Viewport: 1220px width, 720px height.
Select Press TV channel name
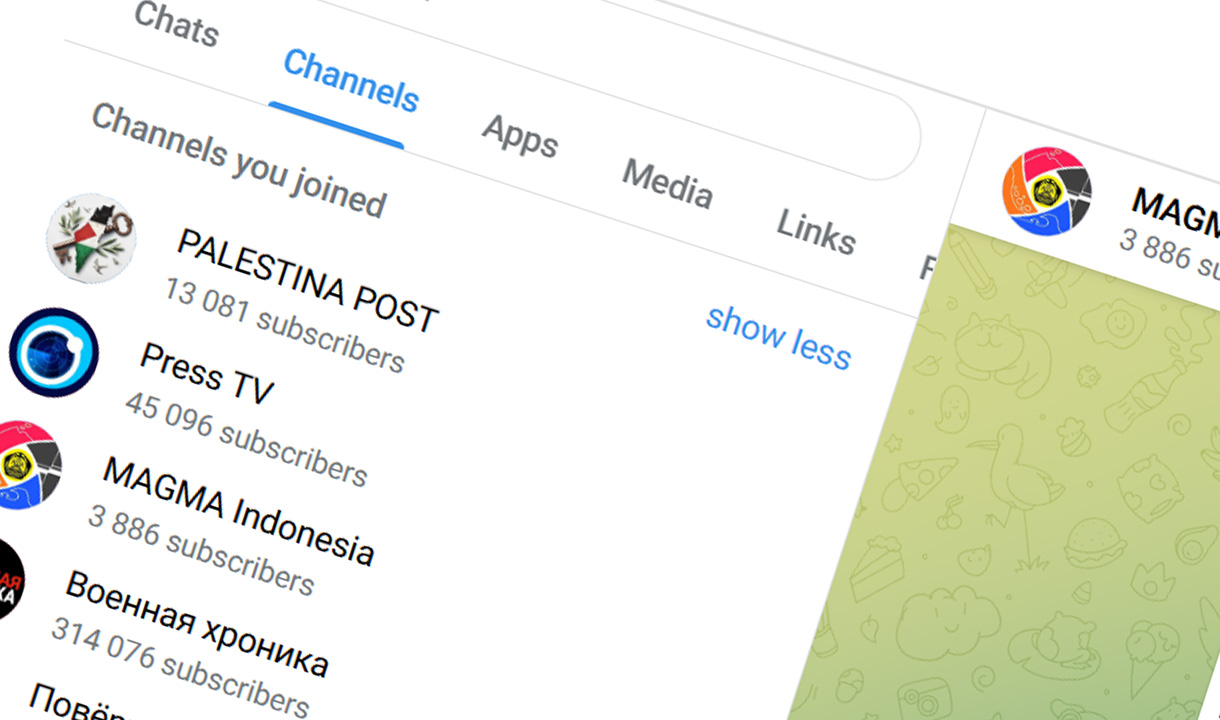click(207, 374)
